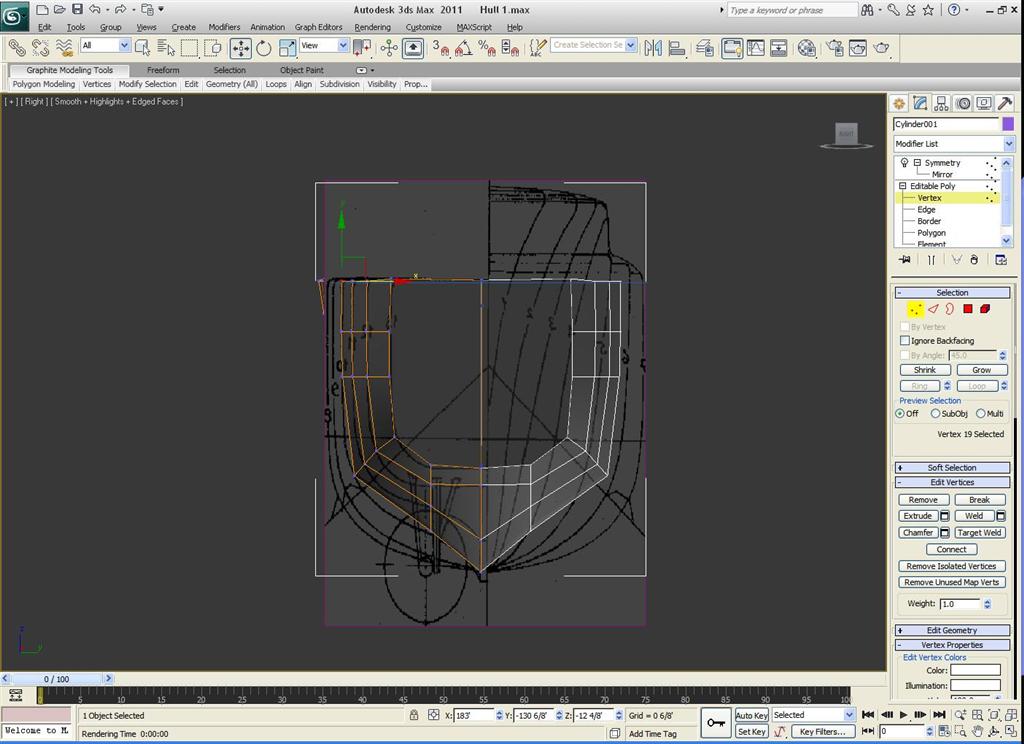Switch to the Object Paint ribbon tab

(x=302, y=70)
